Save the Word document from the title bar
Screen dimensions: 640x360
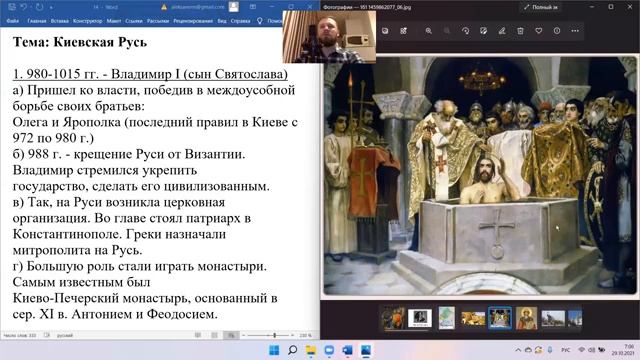coord(12,7)
